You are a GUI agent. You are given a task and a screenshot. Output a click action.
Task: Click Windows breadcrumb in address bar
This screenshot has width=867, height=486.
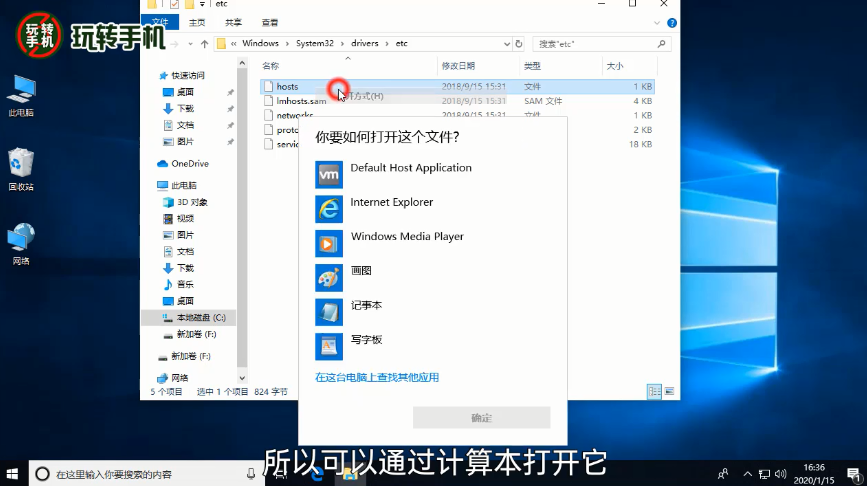pyautogui.click(x=260, y=43)
